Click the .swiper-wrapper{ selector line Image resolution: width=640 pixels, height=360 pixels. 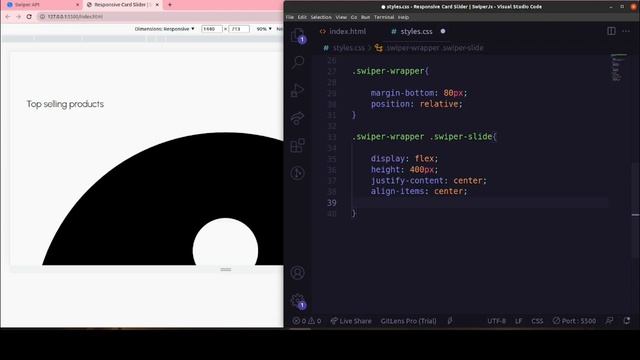[391, 71]
